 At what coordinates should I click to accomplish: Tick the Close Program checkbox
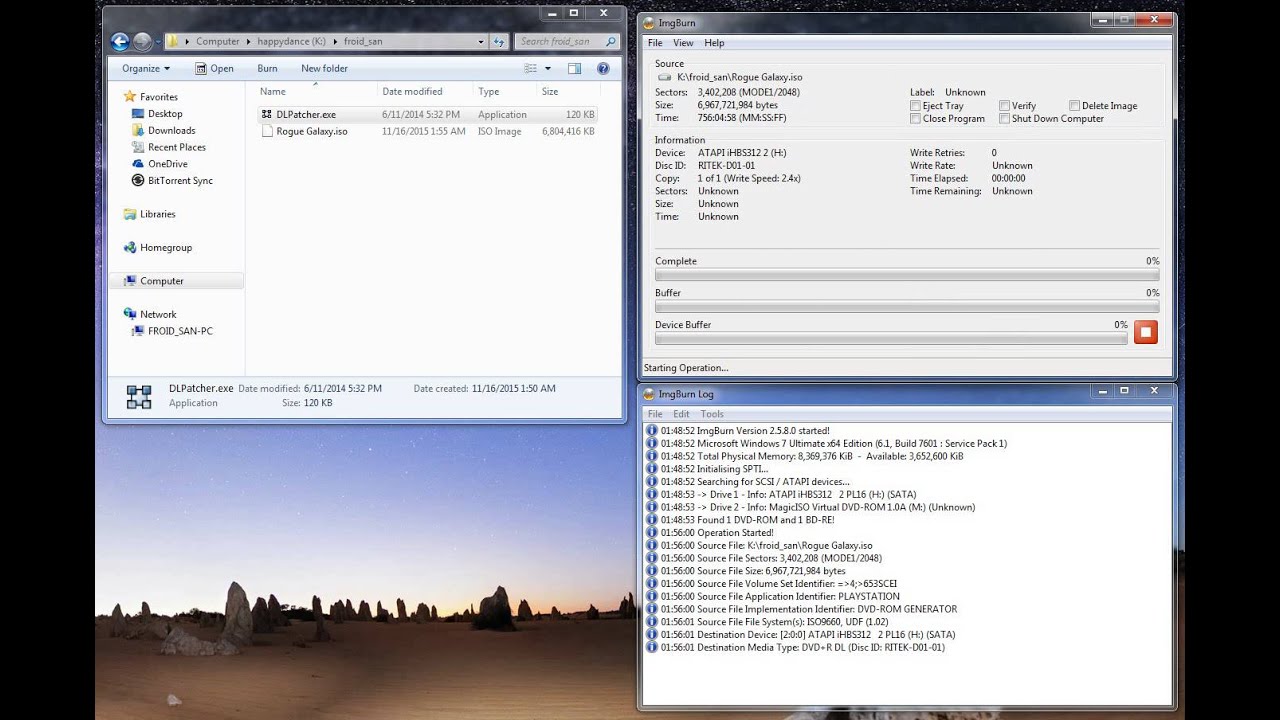(x=915, y=119)
